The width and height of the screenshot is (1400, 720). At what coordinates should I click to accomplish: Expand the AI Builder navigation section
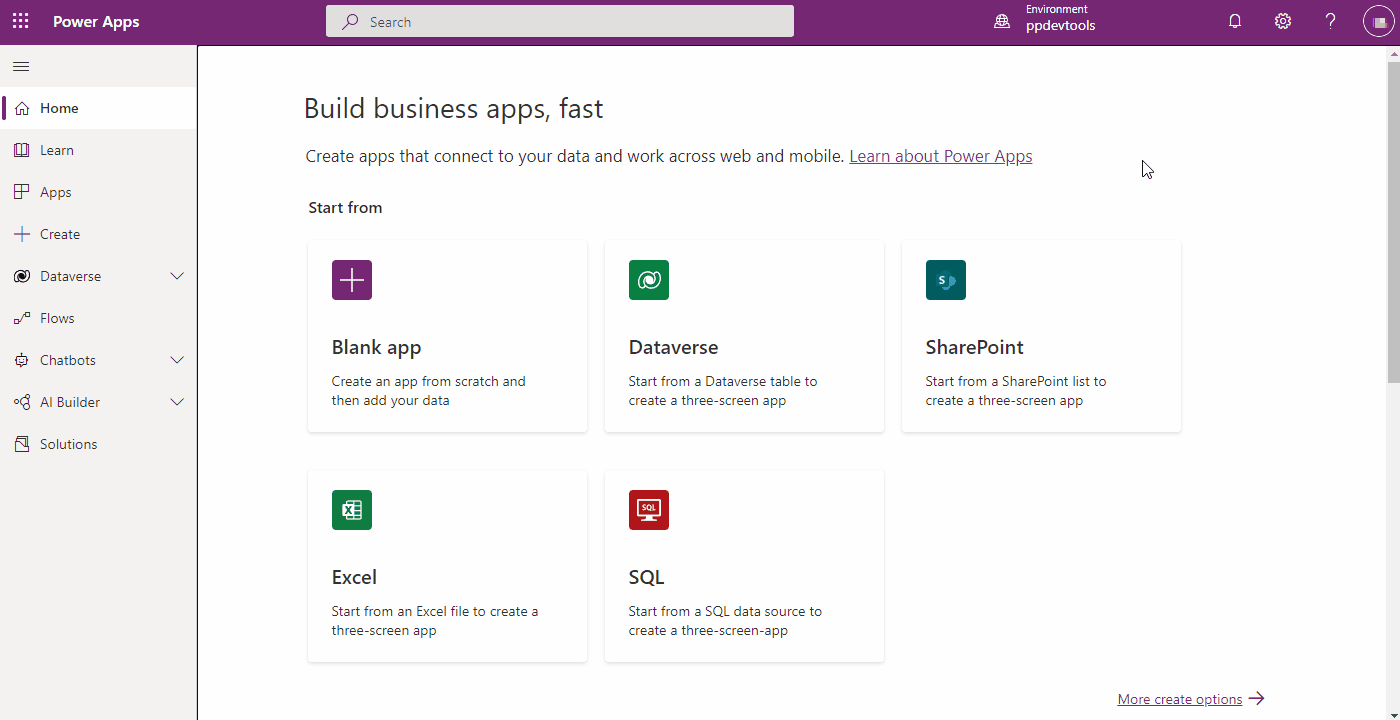click(177, 402)
